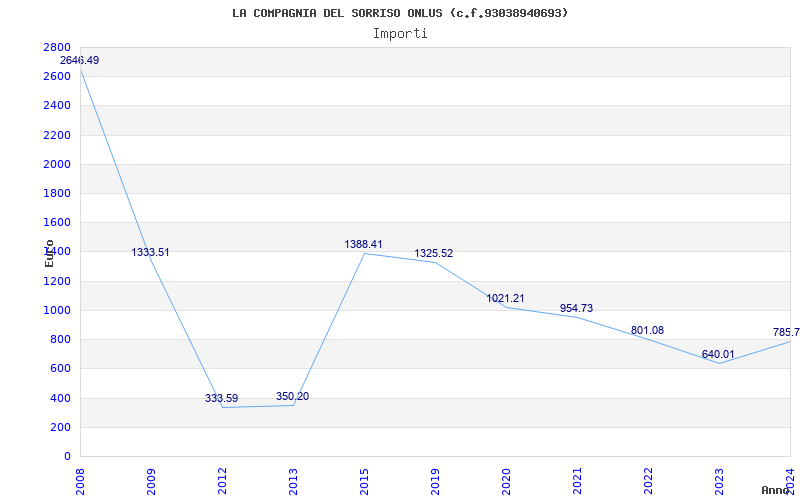Click the 400 y-axis tick label

(60, 398)
